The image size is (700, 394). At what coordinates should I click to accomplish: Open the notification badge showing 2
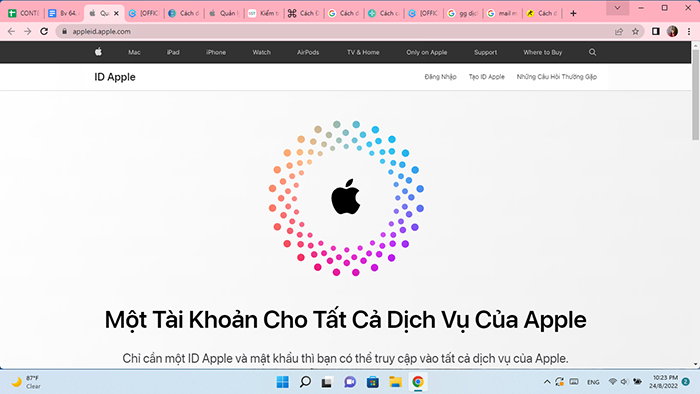click(x=686, y=382)
